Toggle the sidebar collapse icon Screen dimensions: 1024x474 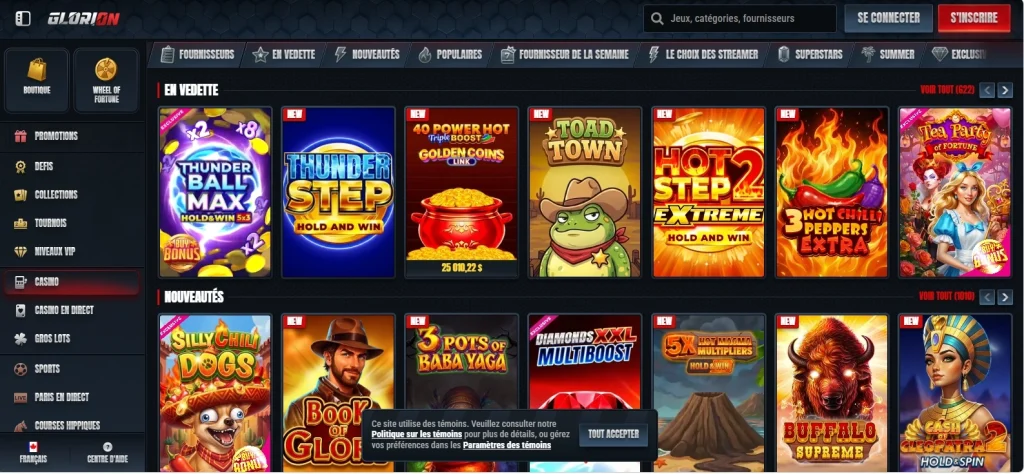[x=23, y=18]
